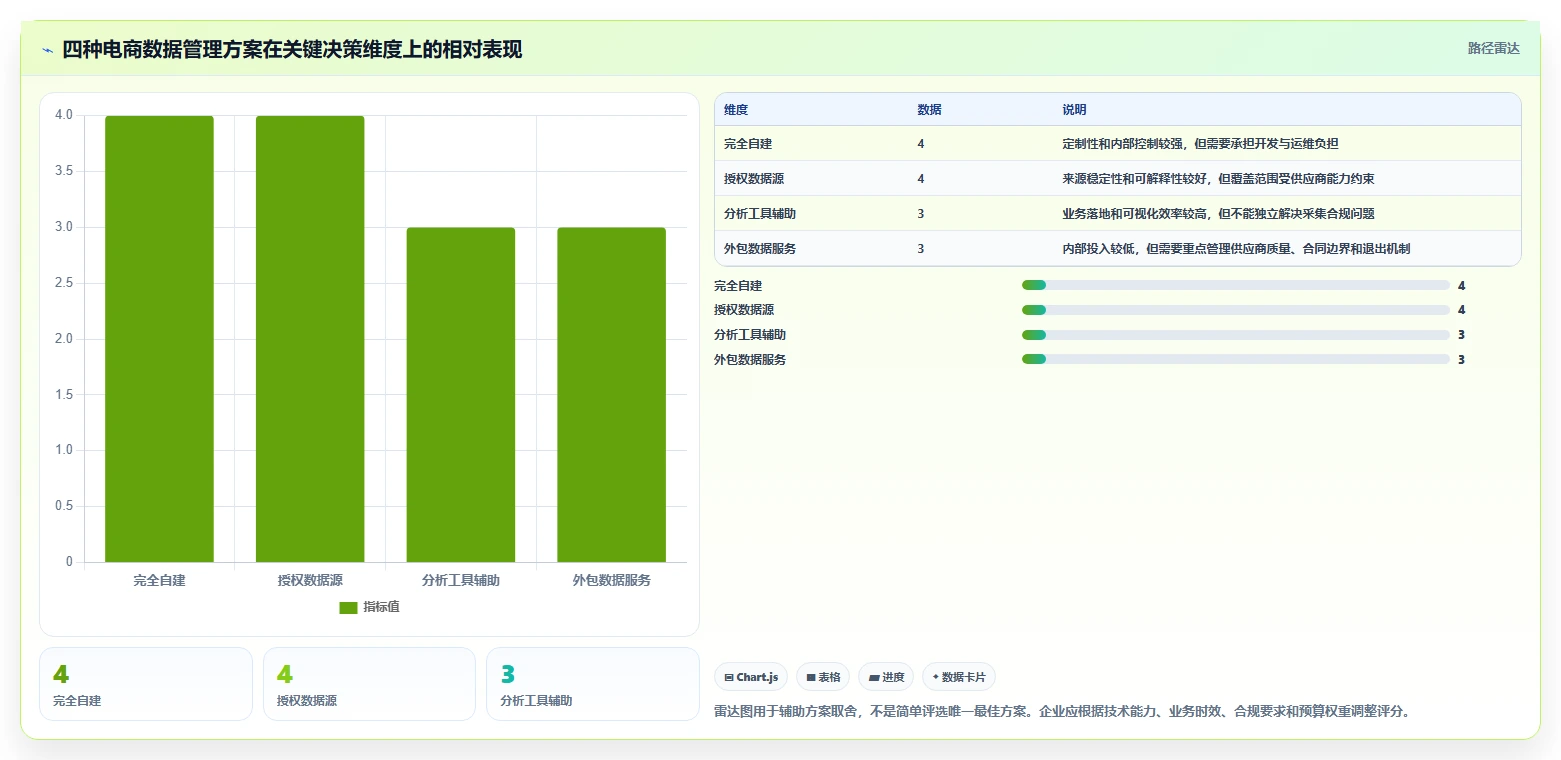
Task: Click the 4.0 y-axis tick label
Action: coord(64,115)
